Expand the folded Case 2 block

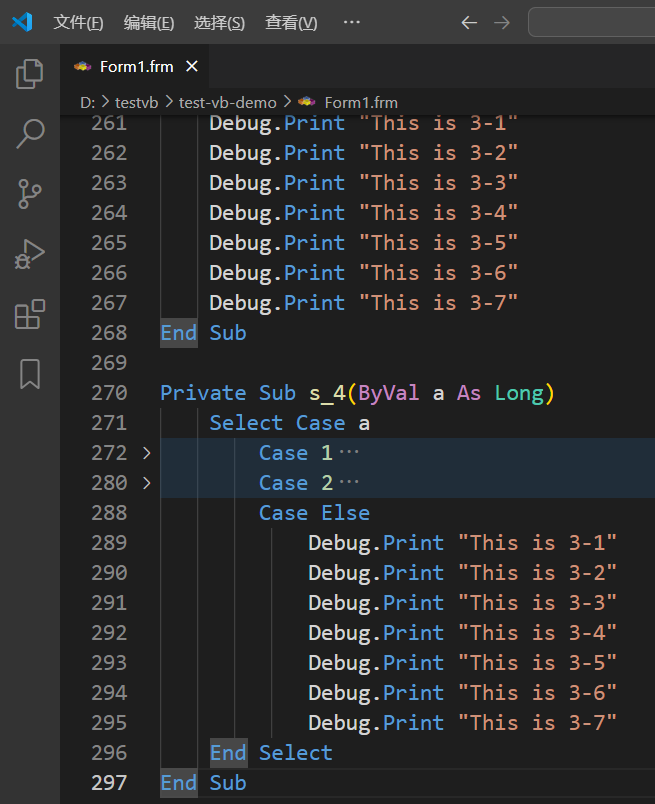pyautogui.click(x=147, y=483)
